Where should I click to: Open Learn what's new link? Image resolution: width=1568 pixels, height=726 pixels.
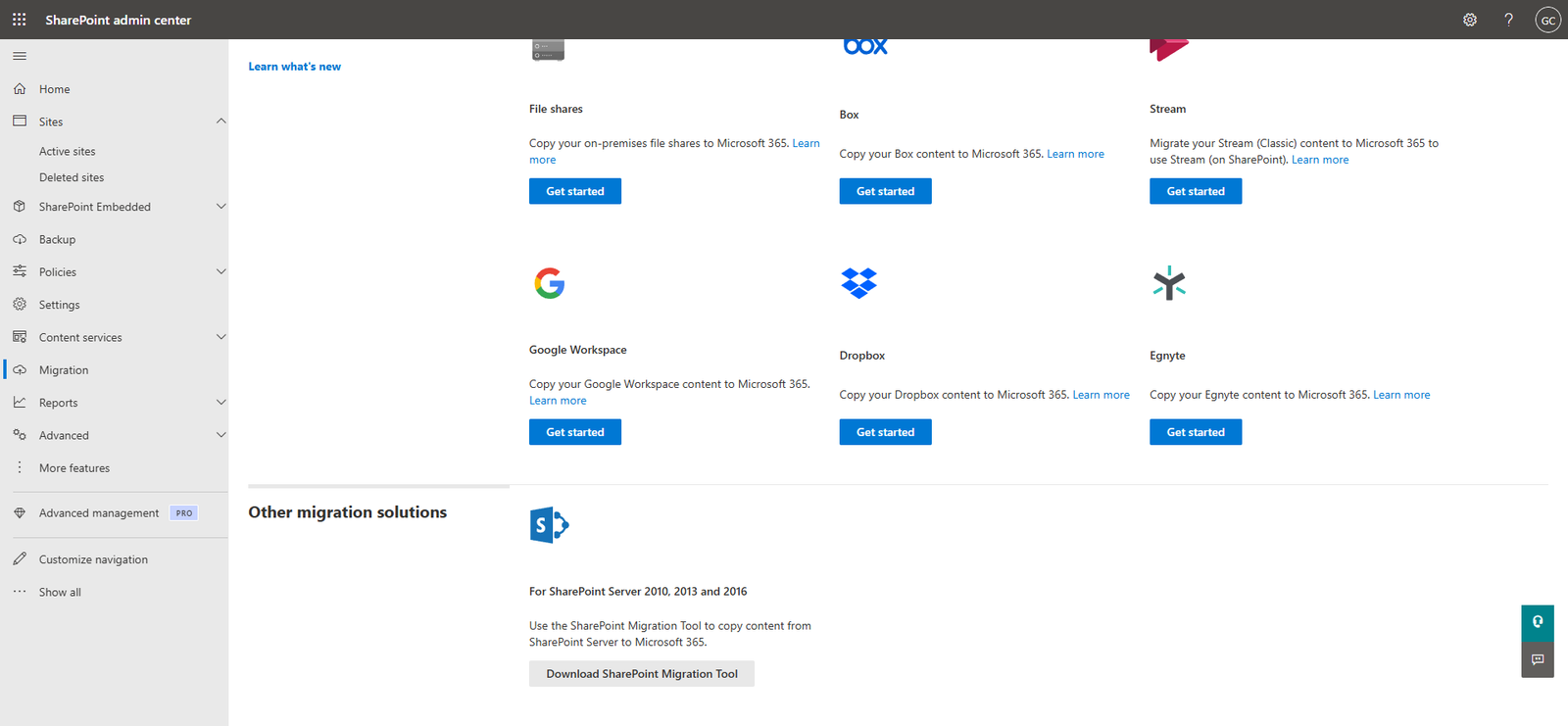[x=295, y=67]
